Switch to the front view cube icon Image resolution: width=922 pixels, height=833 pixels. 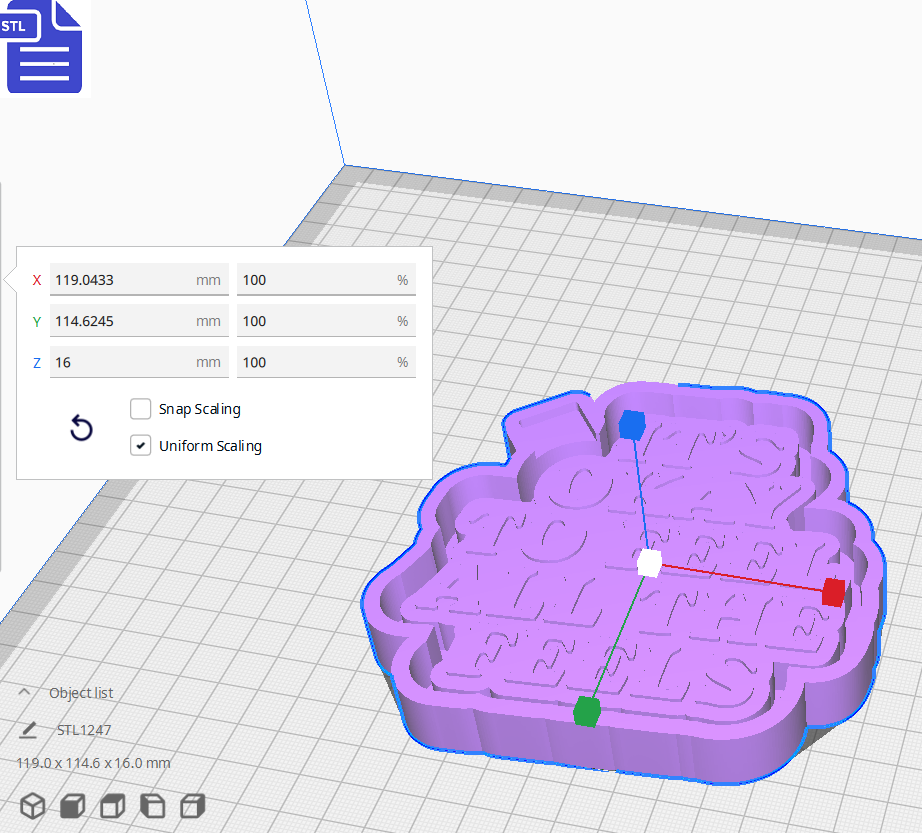click(72, 805)
